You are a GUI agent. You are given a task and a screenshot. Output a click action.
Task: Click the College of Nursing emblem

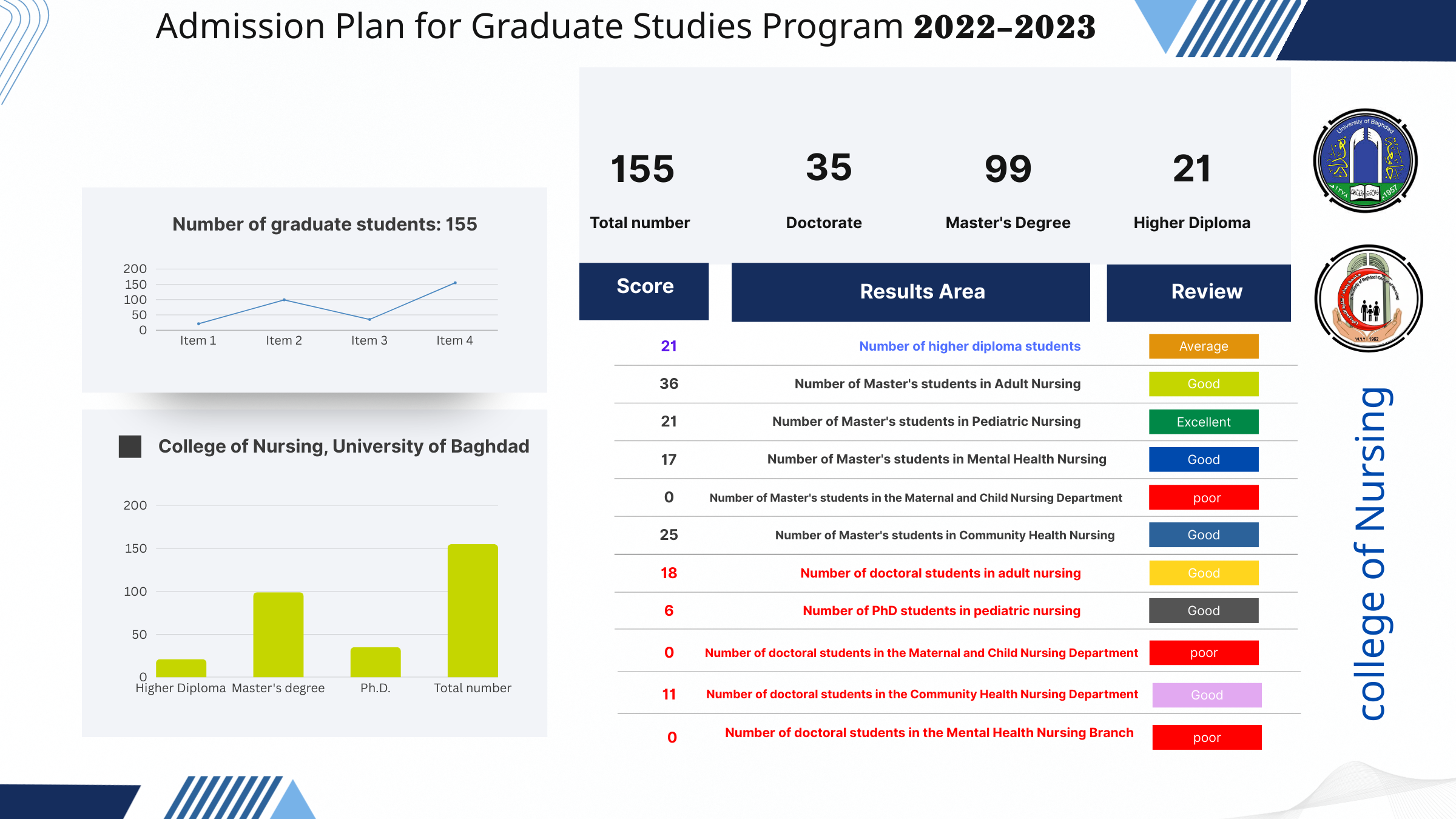click(1368, 298)
